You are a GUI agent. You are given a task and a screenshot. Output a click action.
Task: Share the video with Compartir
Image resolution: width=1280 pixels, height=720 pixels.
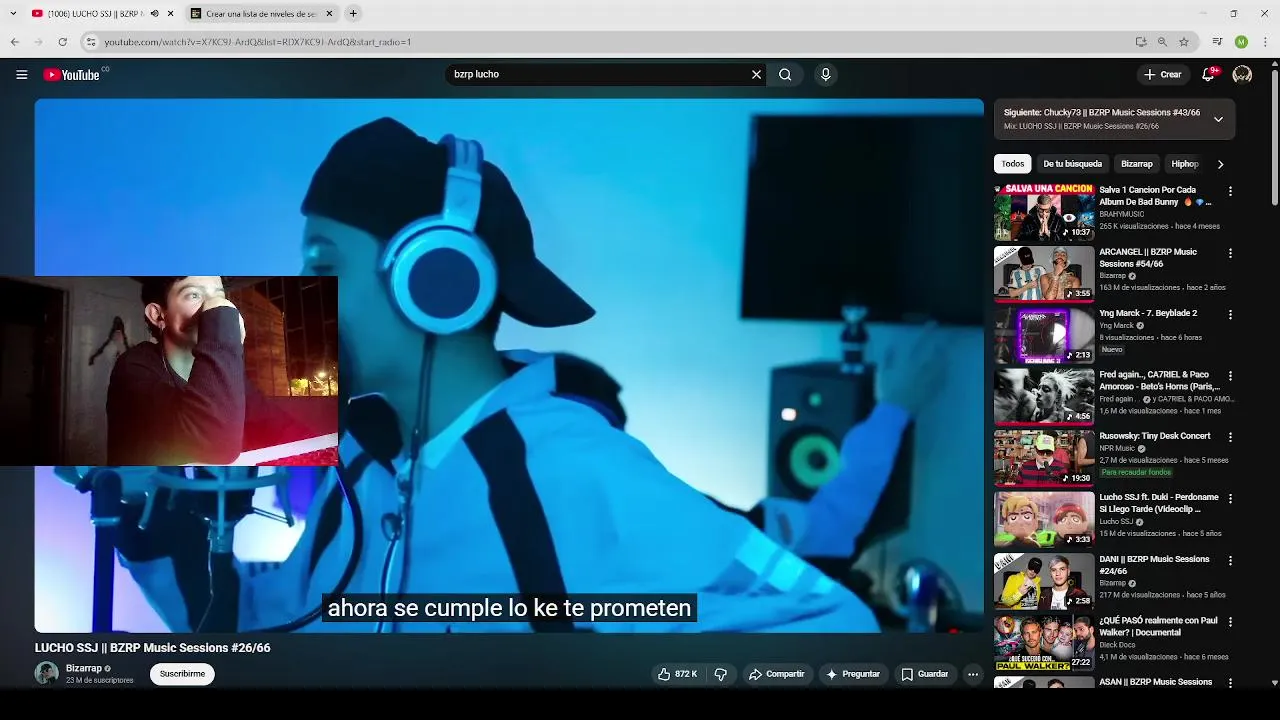coord(776,674)
